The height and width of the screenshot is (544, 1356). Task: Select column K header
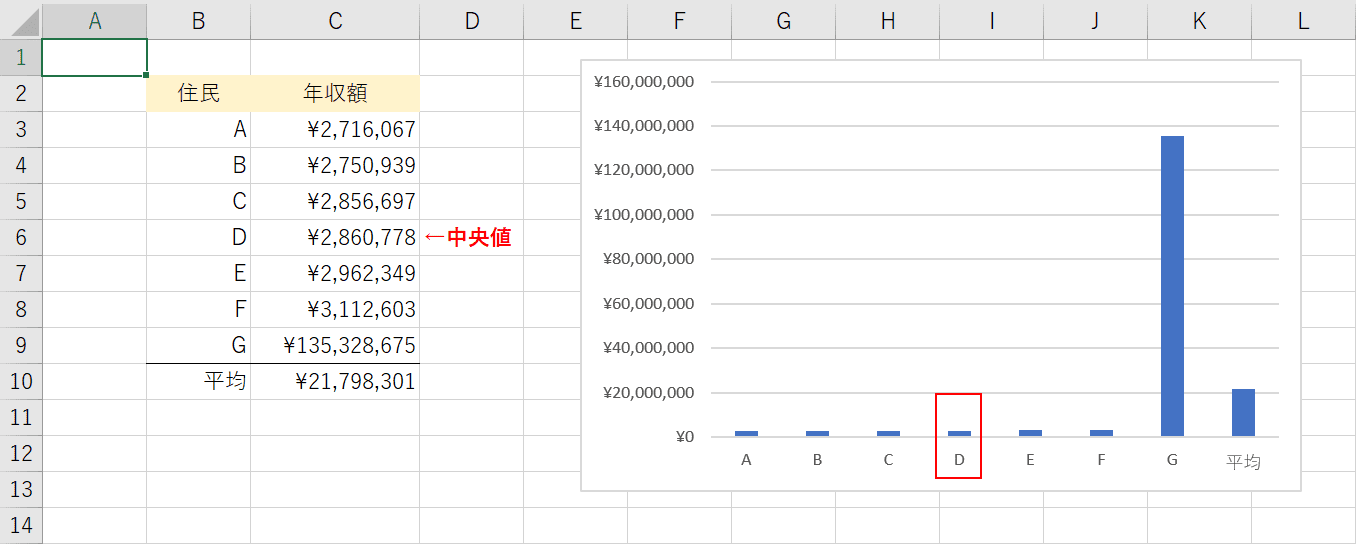pos(1199,21)
